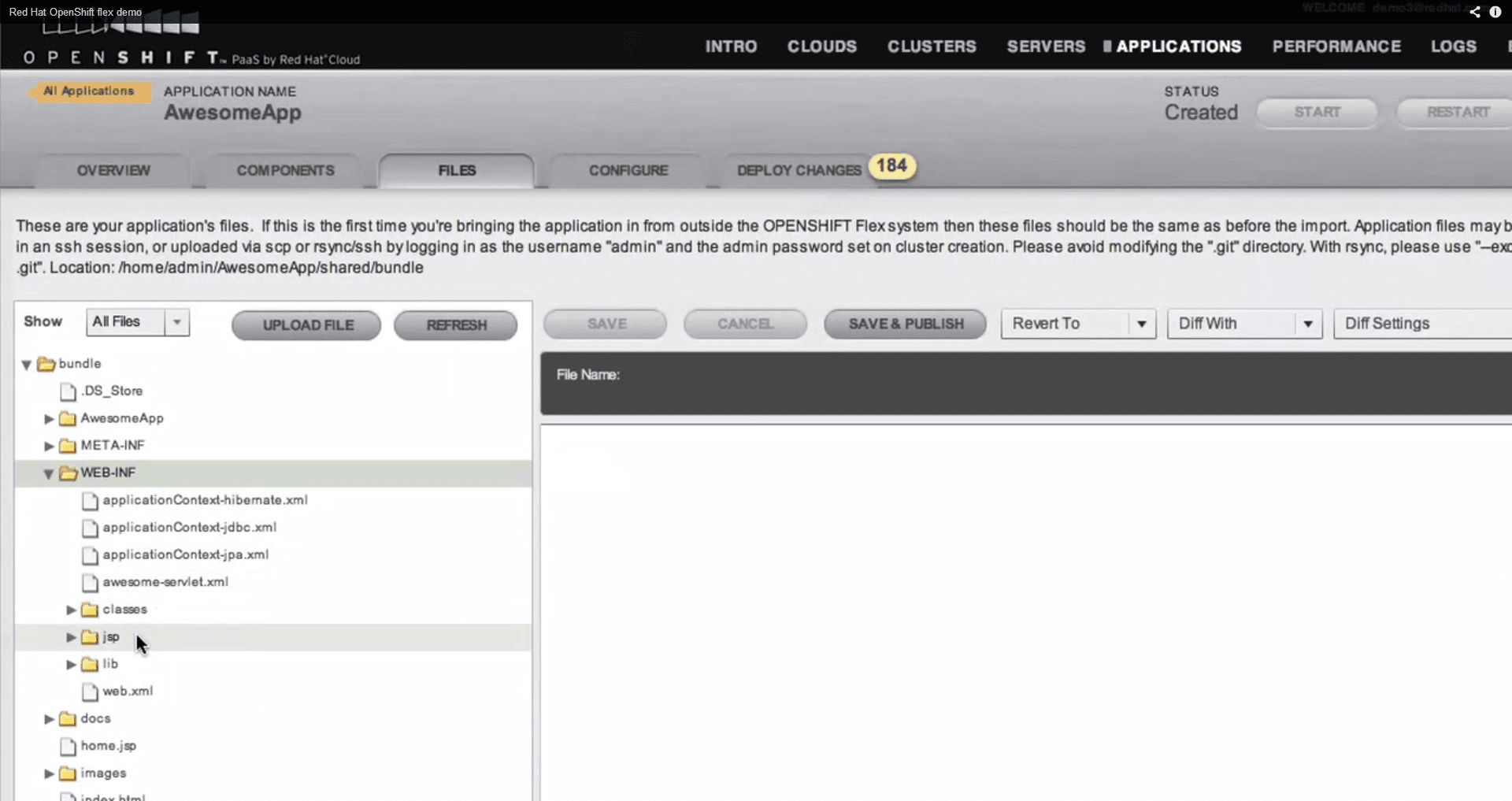This screenshot has width=1512, height=801.
Task: Go to the SERVERS nav item
Action: coord(1046,46)
